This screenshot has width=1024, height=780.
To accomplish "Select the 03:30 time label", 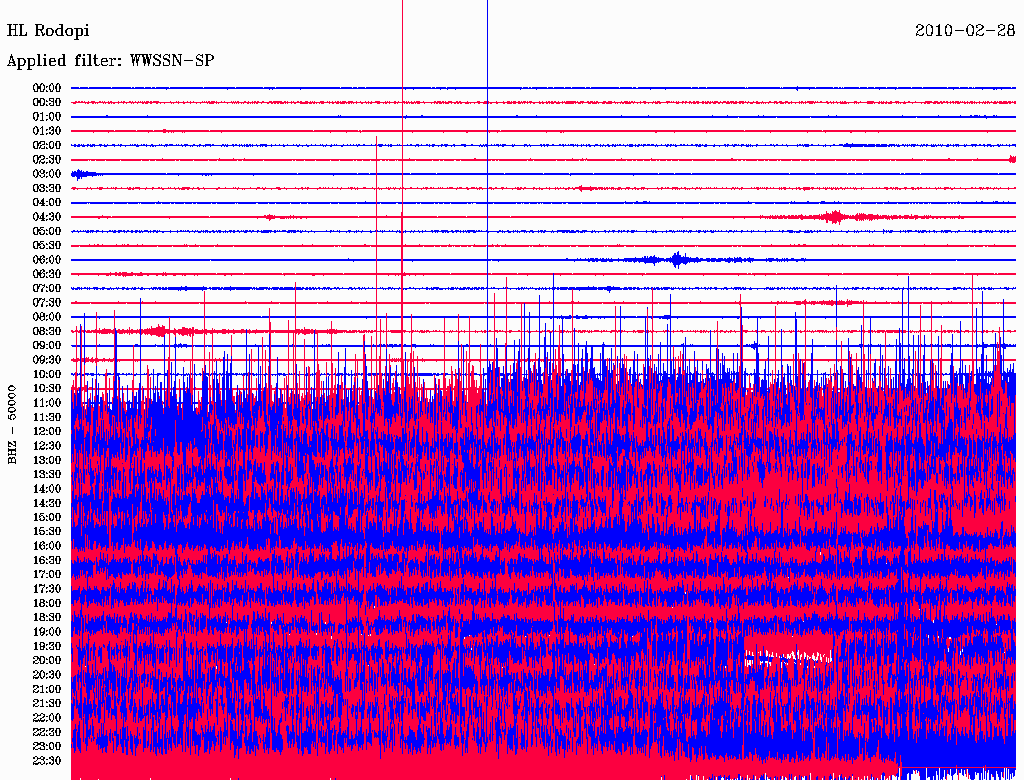I will tap(47, 188).
